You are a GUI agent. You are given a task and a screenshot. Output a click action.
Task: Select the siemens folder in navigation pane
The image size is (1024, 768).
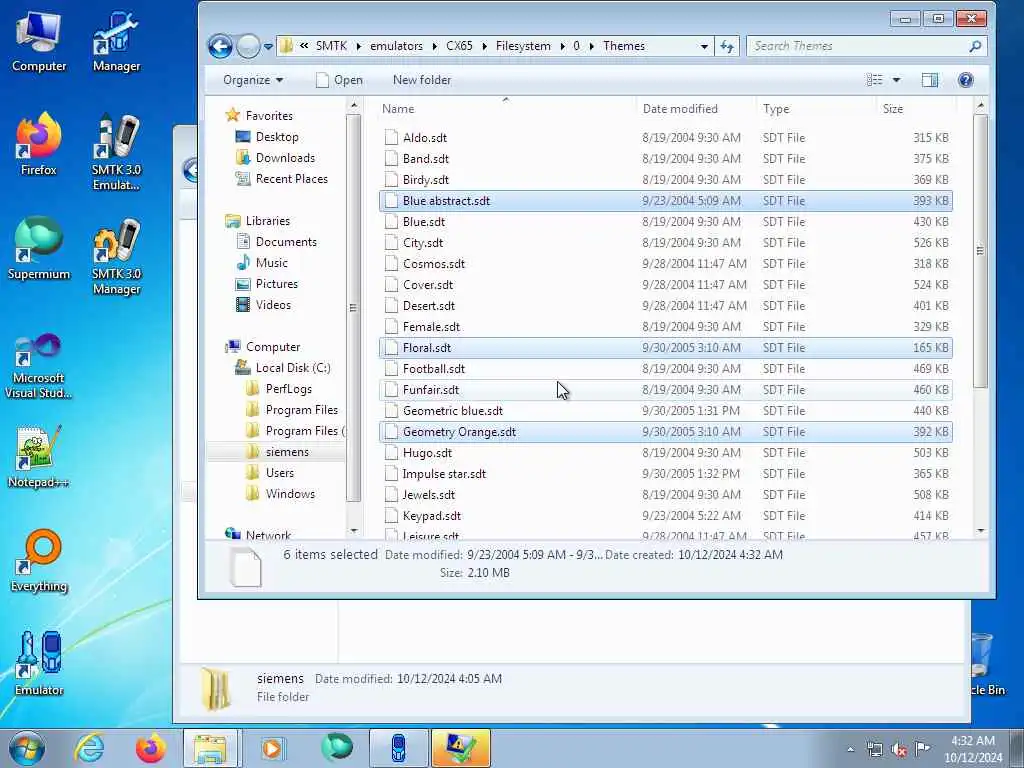click(x=287, y=452)
